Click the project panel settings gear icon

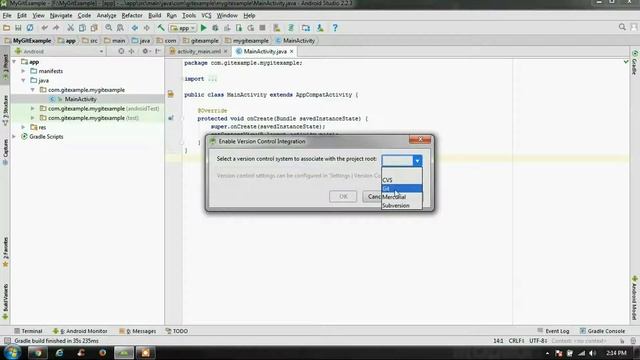point(145,51)
